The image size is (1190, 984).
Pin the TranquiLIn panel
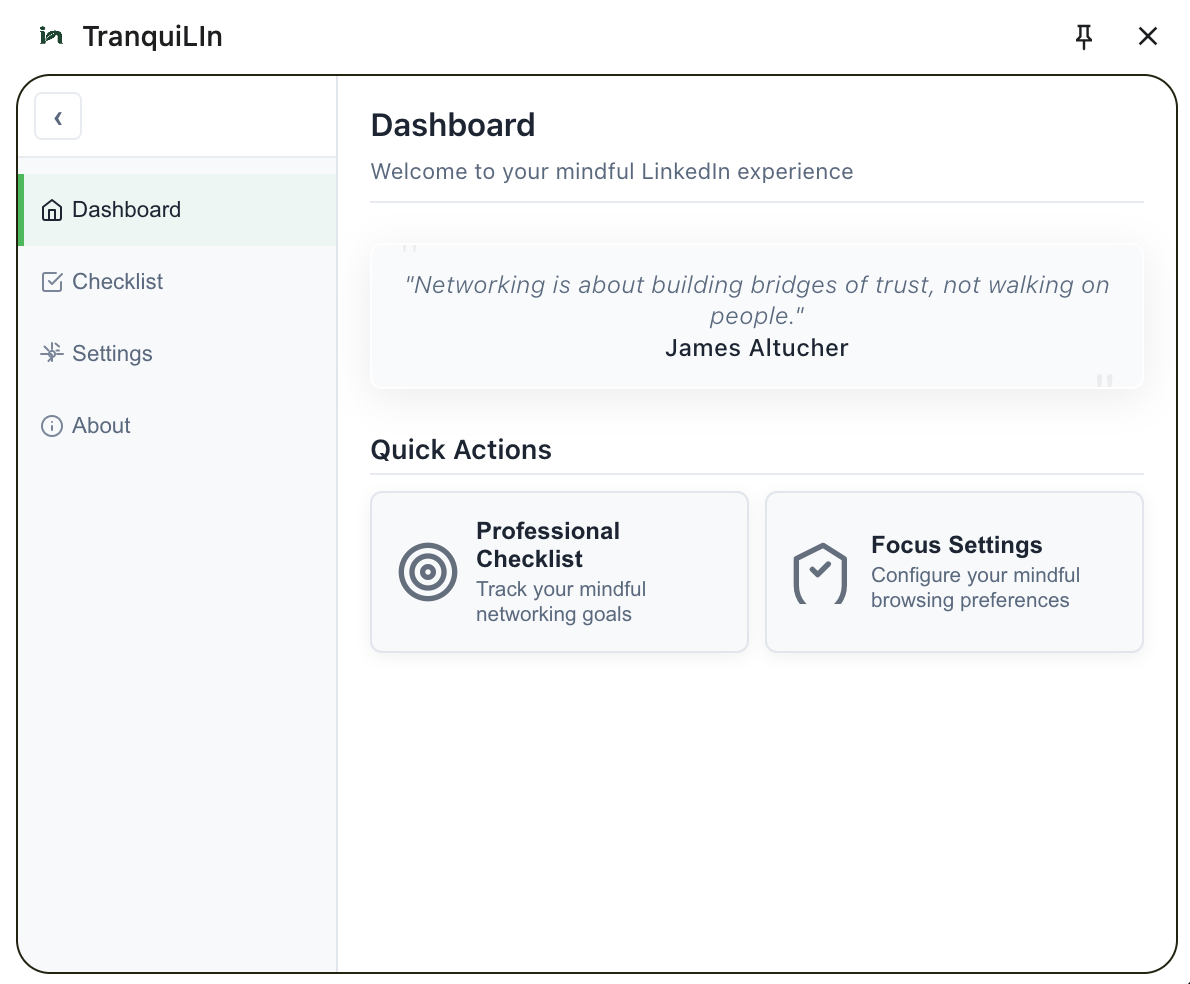(1084, 37)
